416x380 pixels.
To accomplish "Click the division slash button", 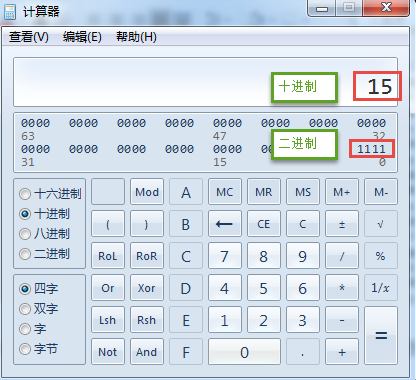I will [342, 256].
